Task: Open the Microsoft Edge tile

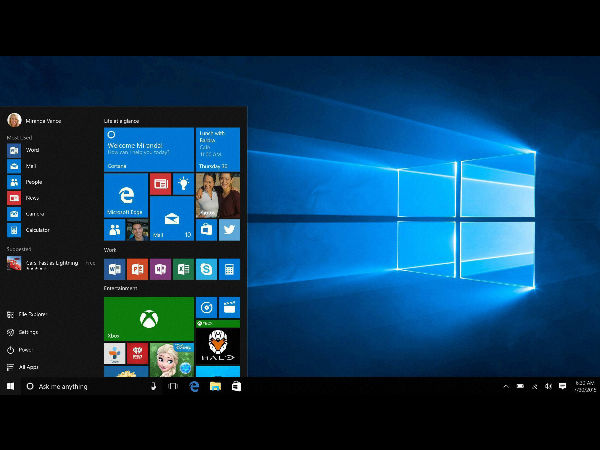Action: 126,195
